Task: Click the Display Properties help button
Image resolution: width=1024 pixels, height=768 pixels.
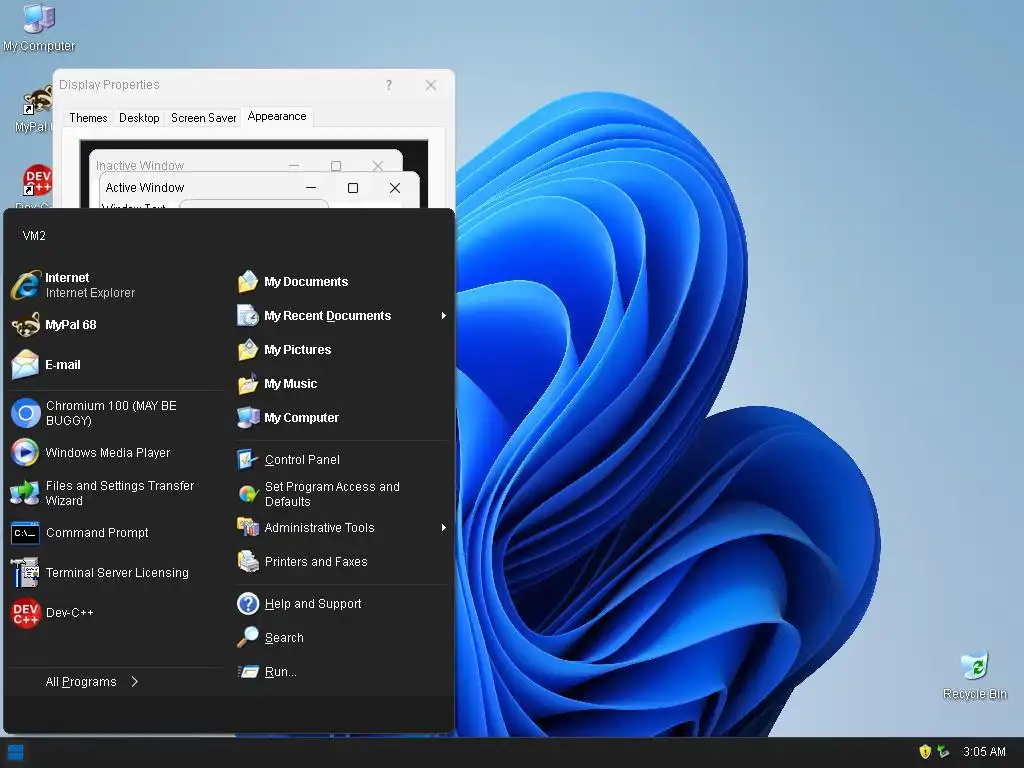Action: pos(389,85)
